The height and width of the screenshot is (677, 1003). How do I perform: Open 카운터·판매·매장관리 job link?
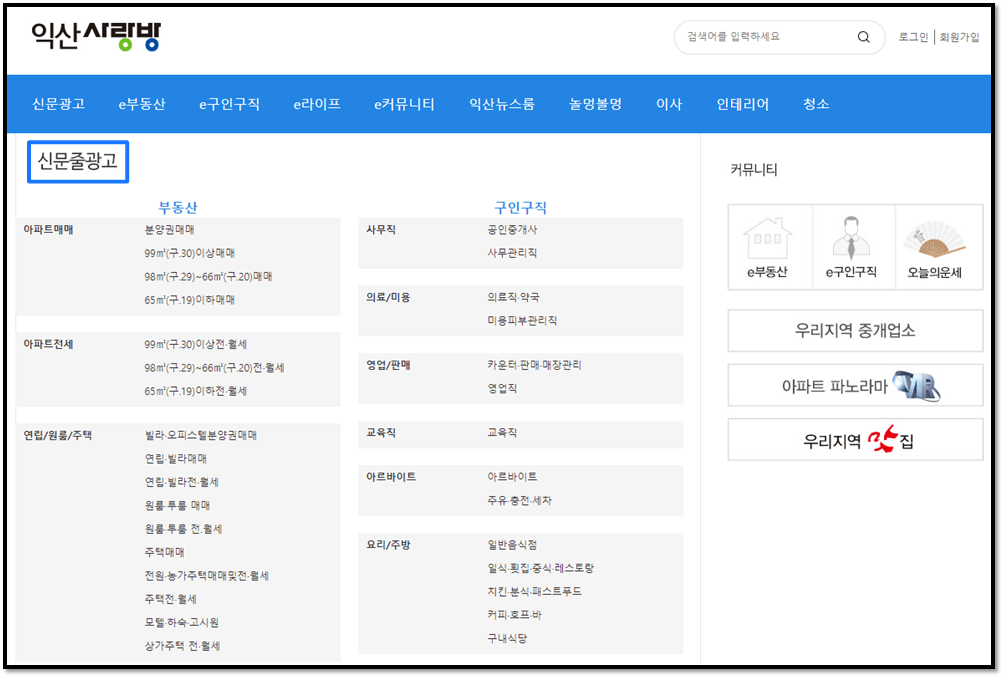534,365
